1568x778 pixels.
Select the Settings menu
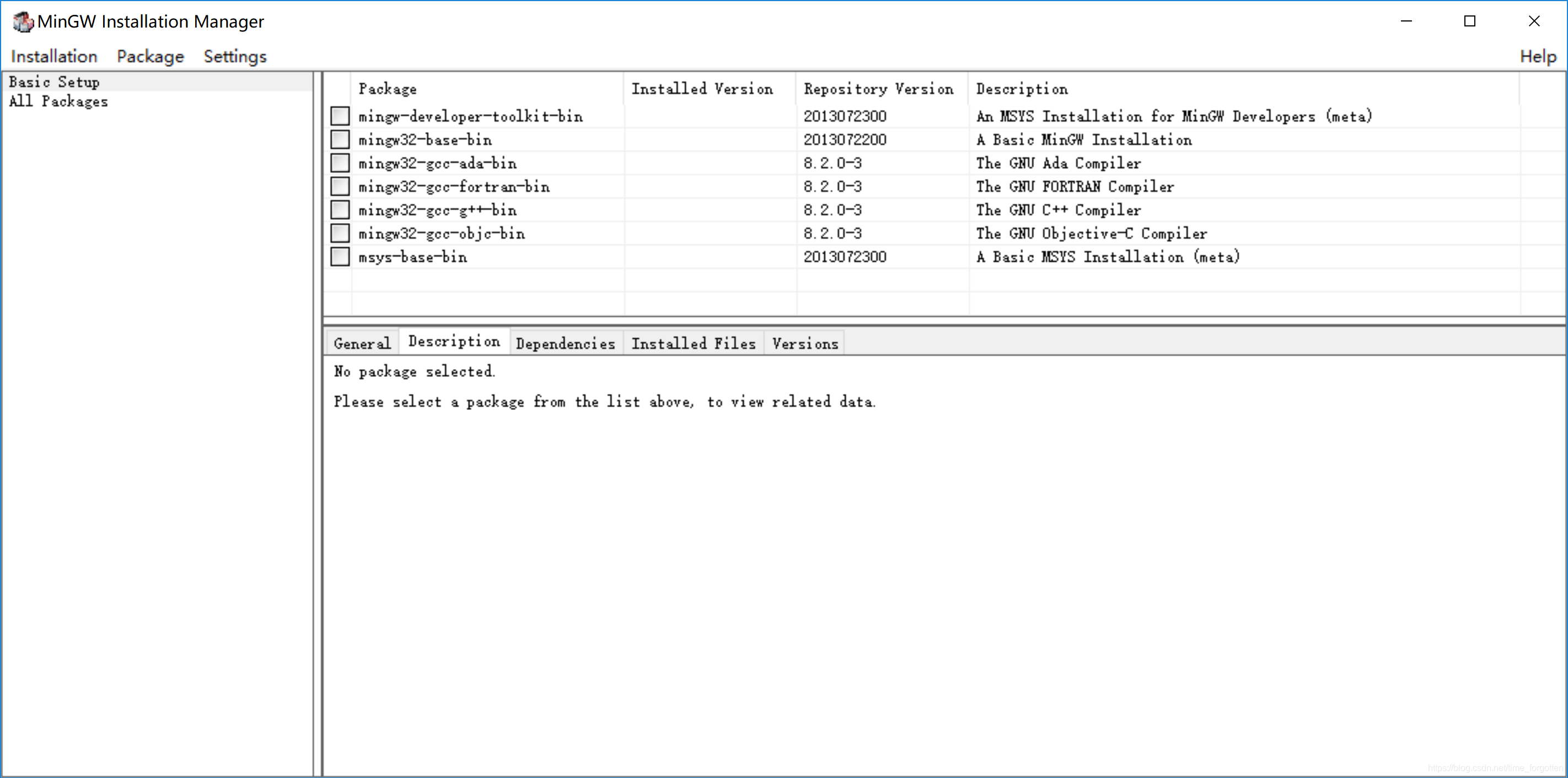[234, 56]
